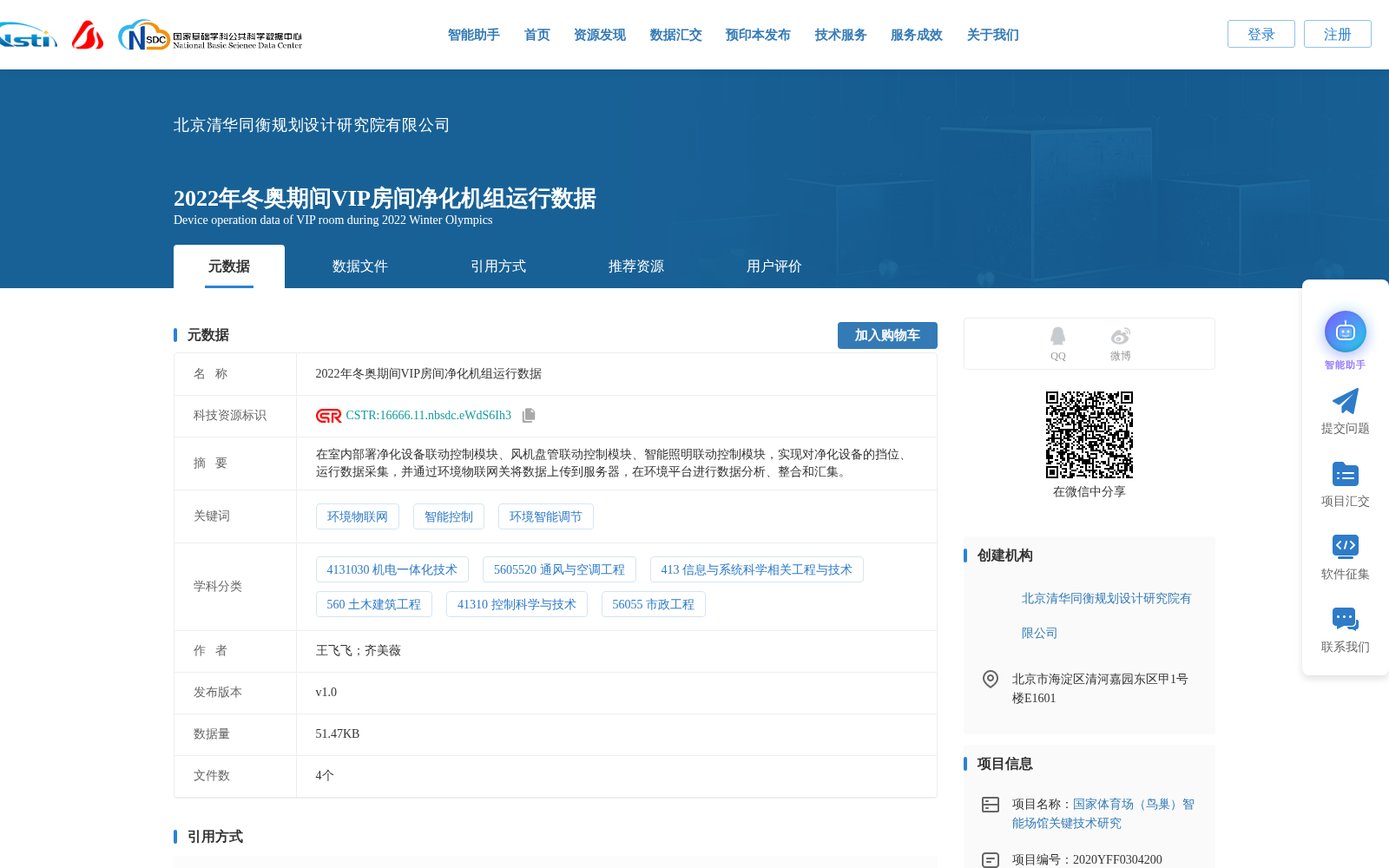This screenshot has height=868, width=1389.
Task: Click the 智能控制 keyword tag
Action: click(x=449, y=516)
